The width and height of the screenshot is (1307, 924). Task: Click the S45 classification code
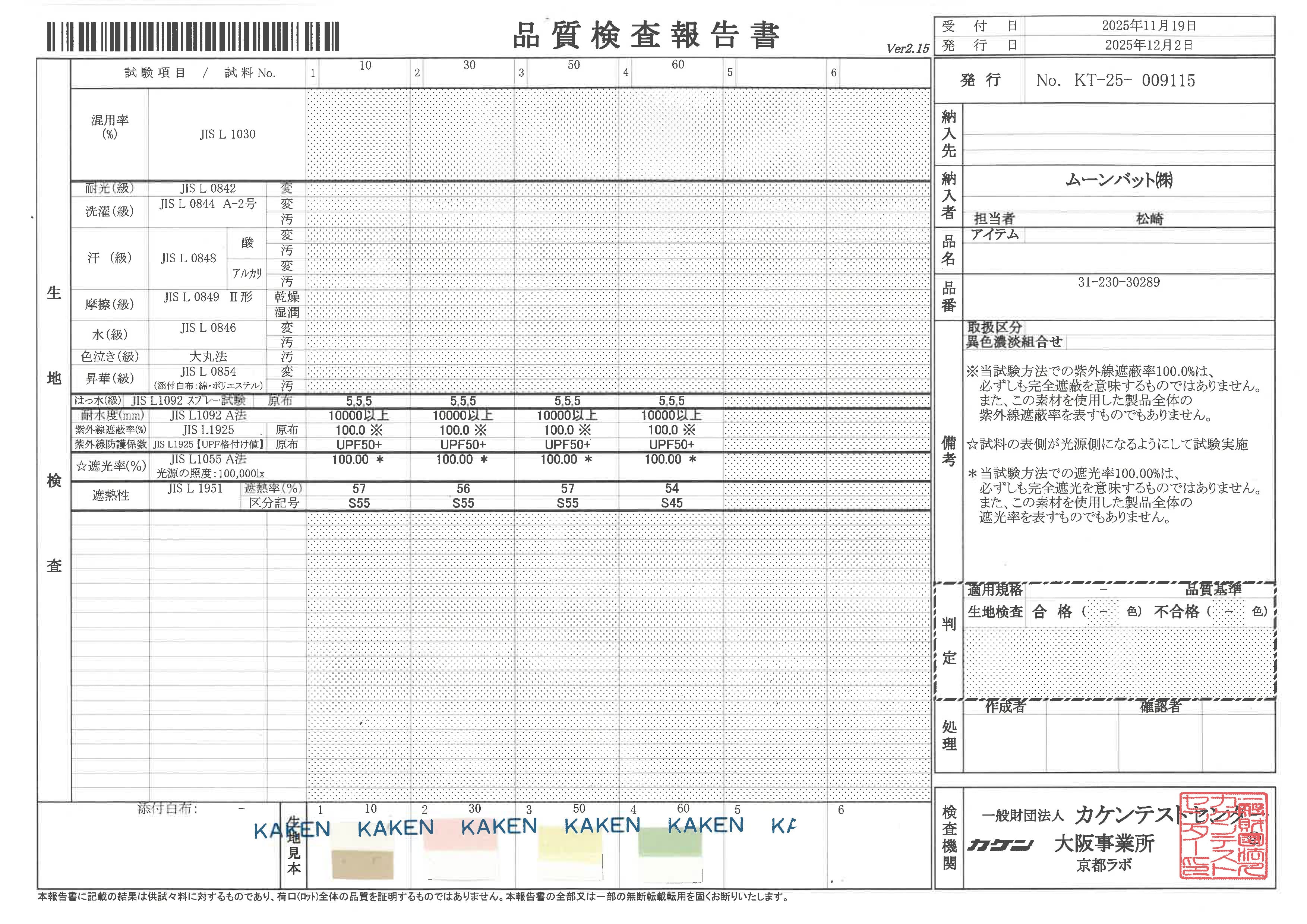click(672, 503)
